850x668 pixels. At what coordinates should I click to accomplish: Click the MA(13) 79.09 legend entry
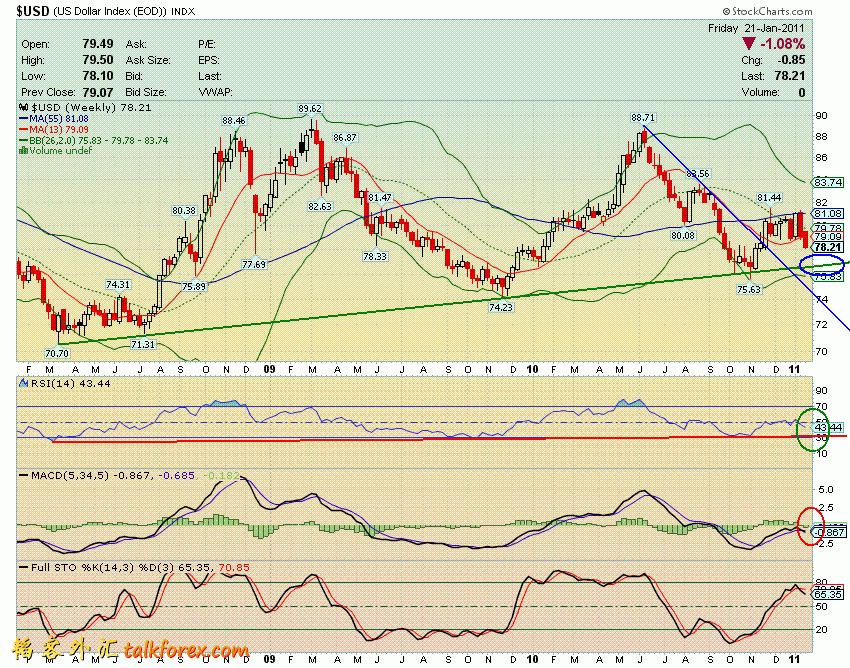pos(53,129)
